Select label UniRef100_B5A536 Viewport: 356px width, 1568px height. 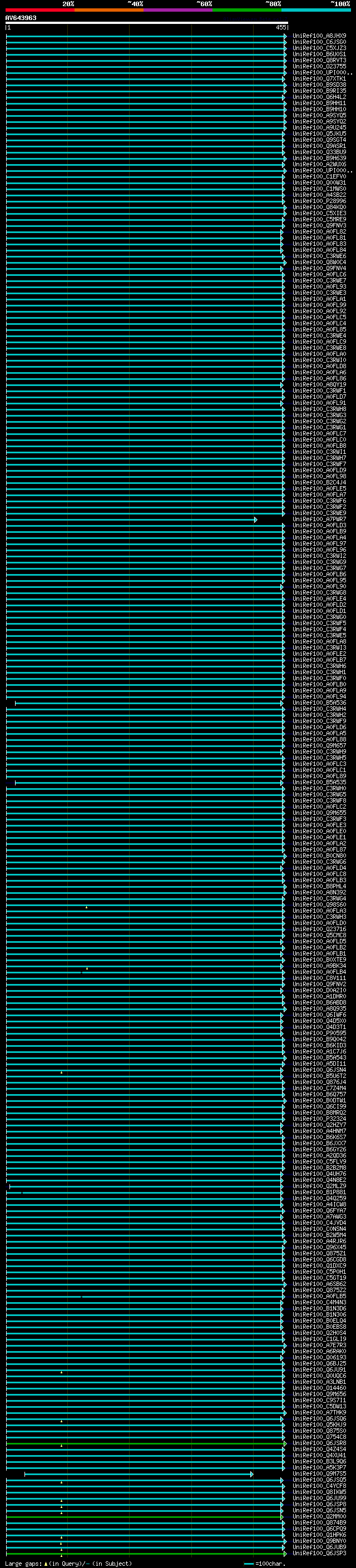click(x=319, y=703)
